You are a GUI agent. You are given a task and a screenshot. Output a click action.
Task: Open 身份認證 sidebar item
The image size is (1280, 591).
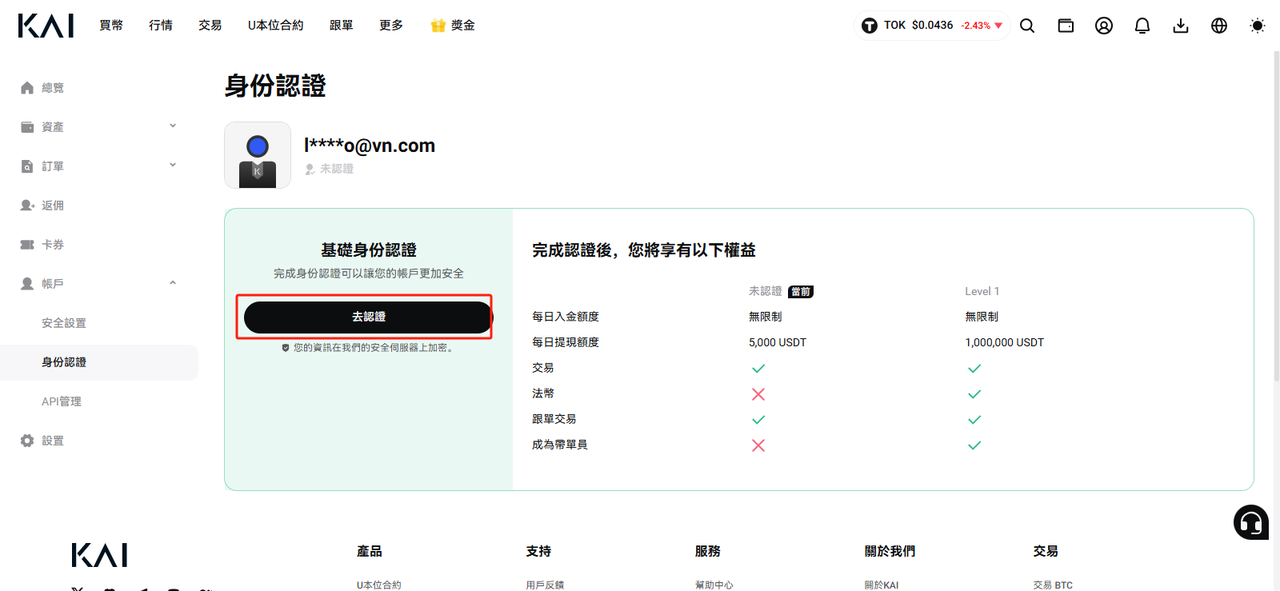64,362
